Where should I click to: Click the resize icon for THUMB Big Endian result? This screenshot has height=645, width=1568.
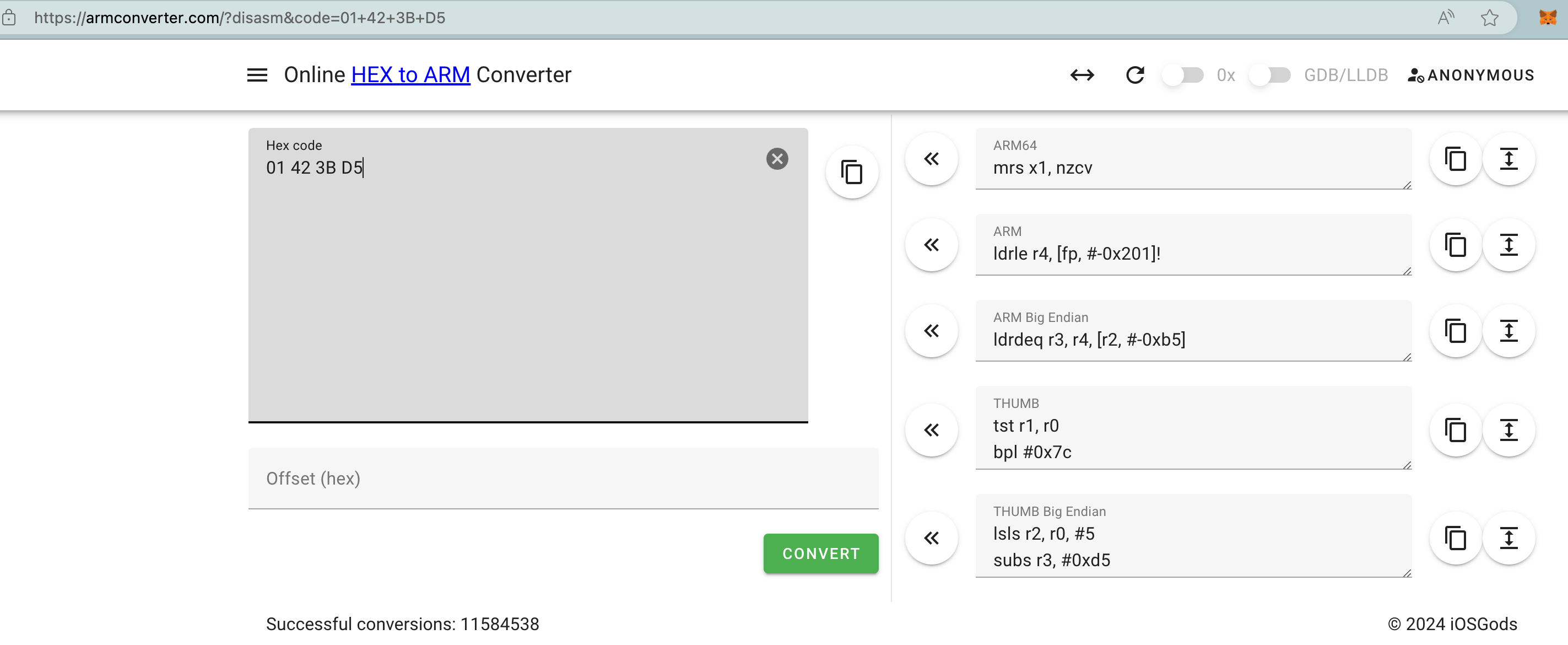click(1509, 538)
